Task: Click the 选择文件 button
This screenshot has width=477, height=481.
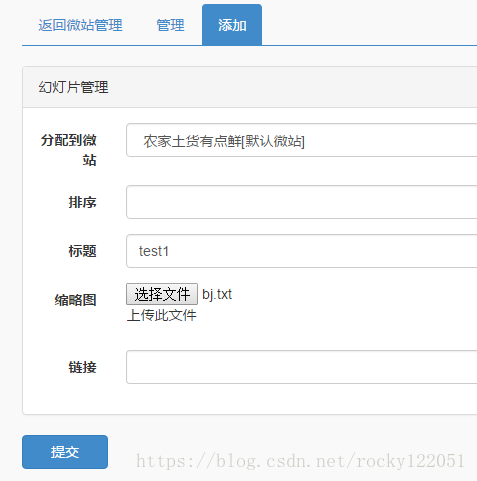Action: (162, 294)
